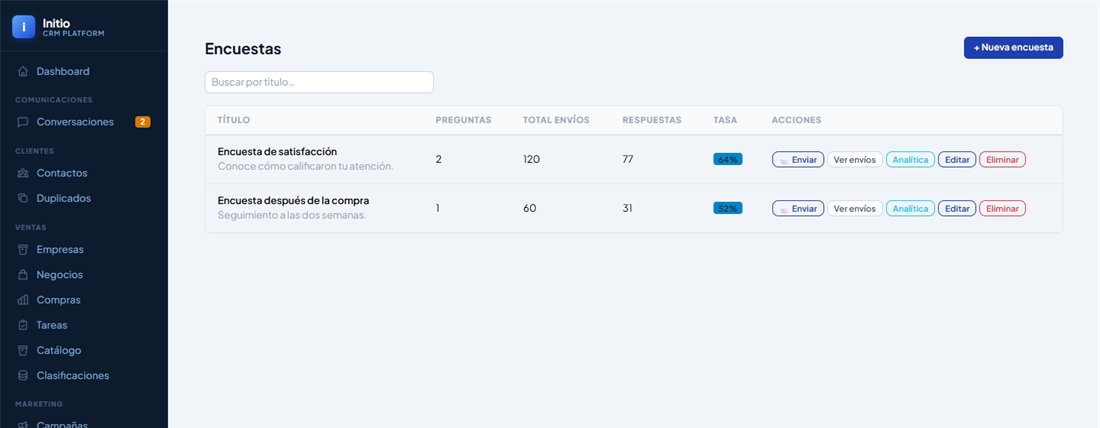Click the Tareas clipboard icon
The width and height of the screenshot is (1100, 428).
[23, 326]
